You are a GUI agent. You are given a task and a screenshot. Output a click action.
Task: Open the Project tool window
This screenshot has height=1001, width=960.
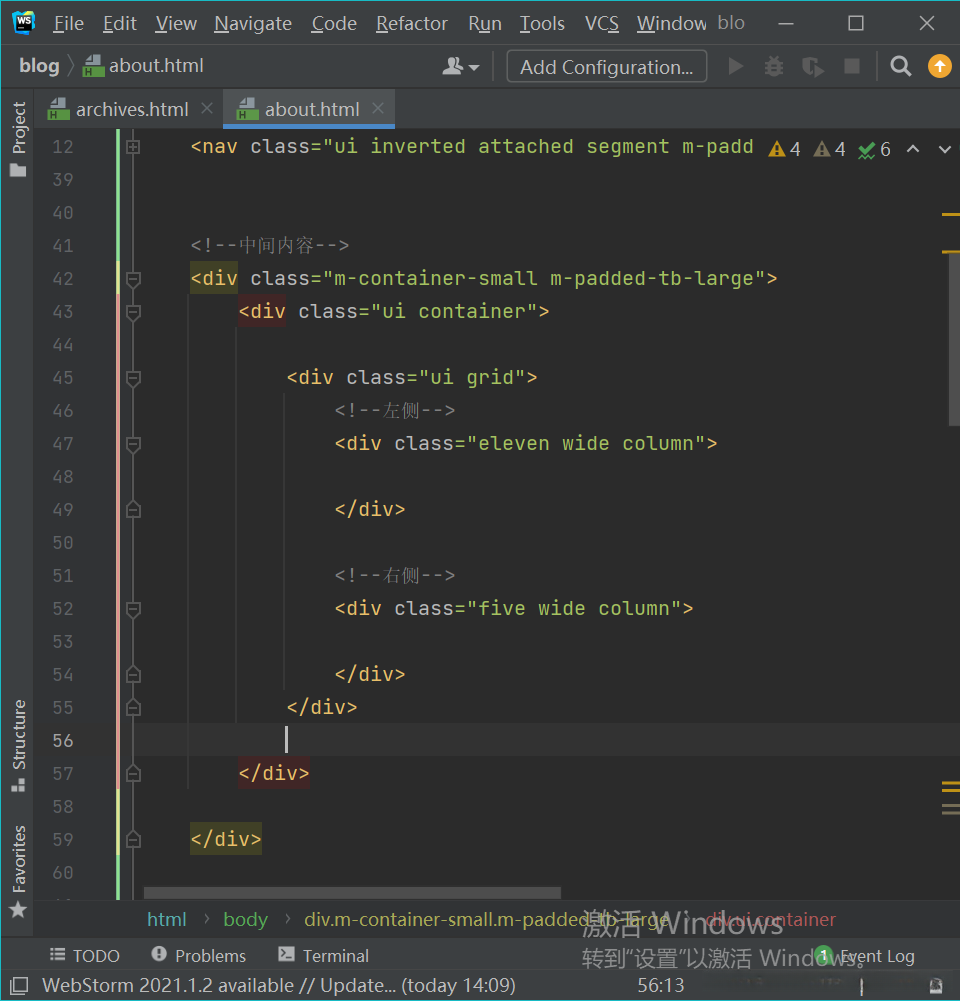tap(18, 139)
